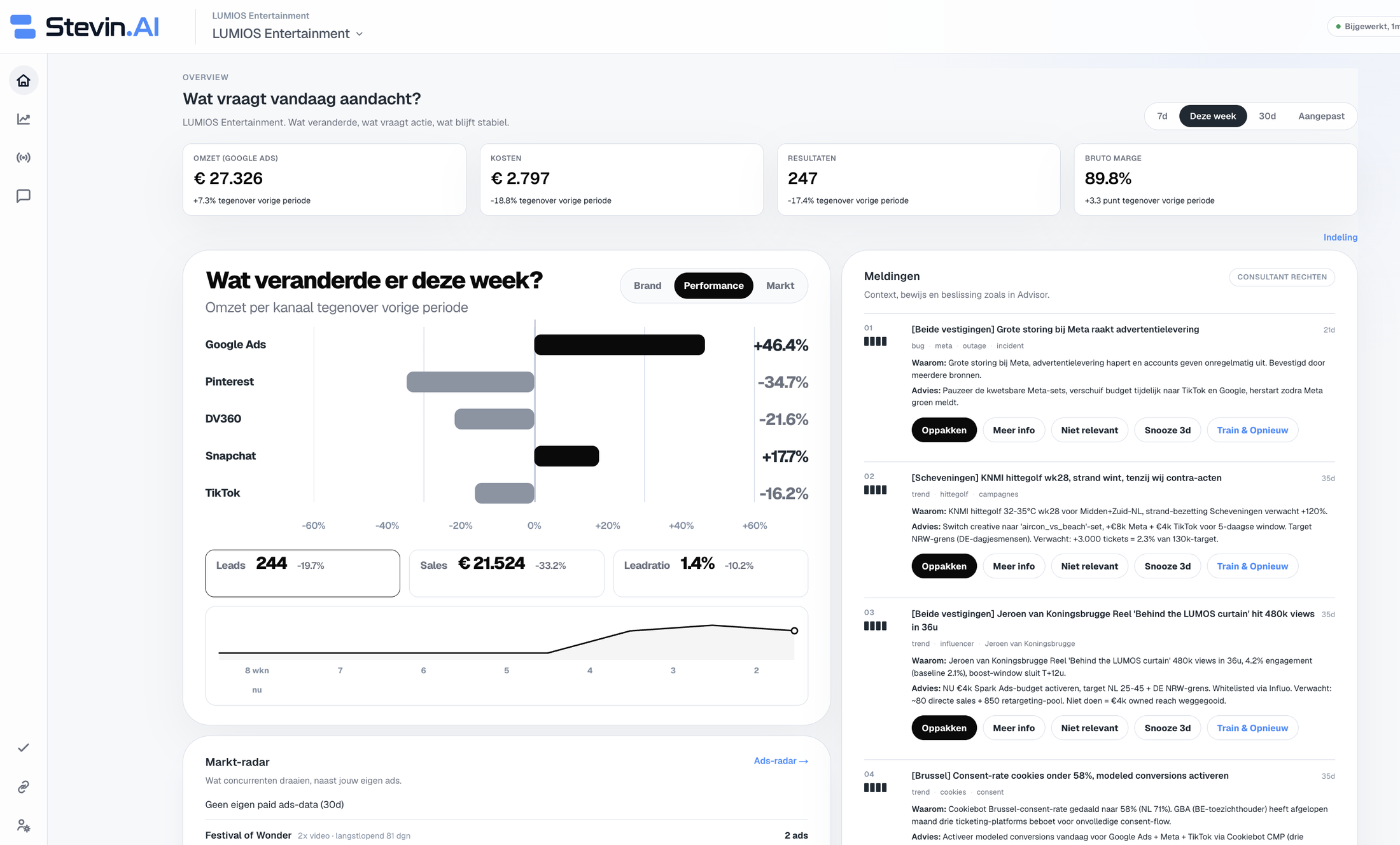Open the user settings icon in sidebar
The image size is (1400, 845).
pos(24,826)
